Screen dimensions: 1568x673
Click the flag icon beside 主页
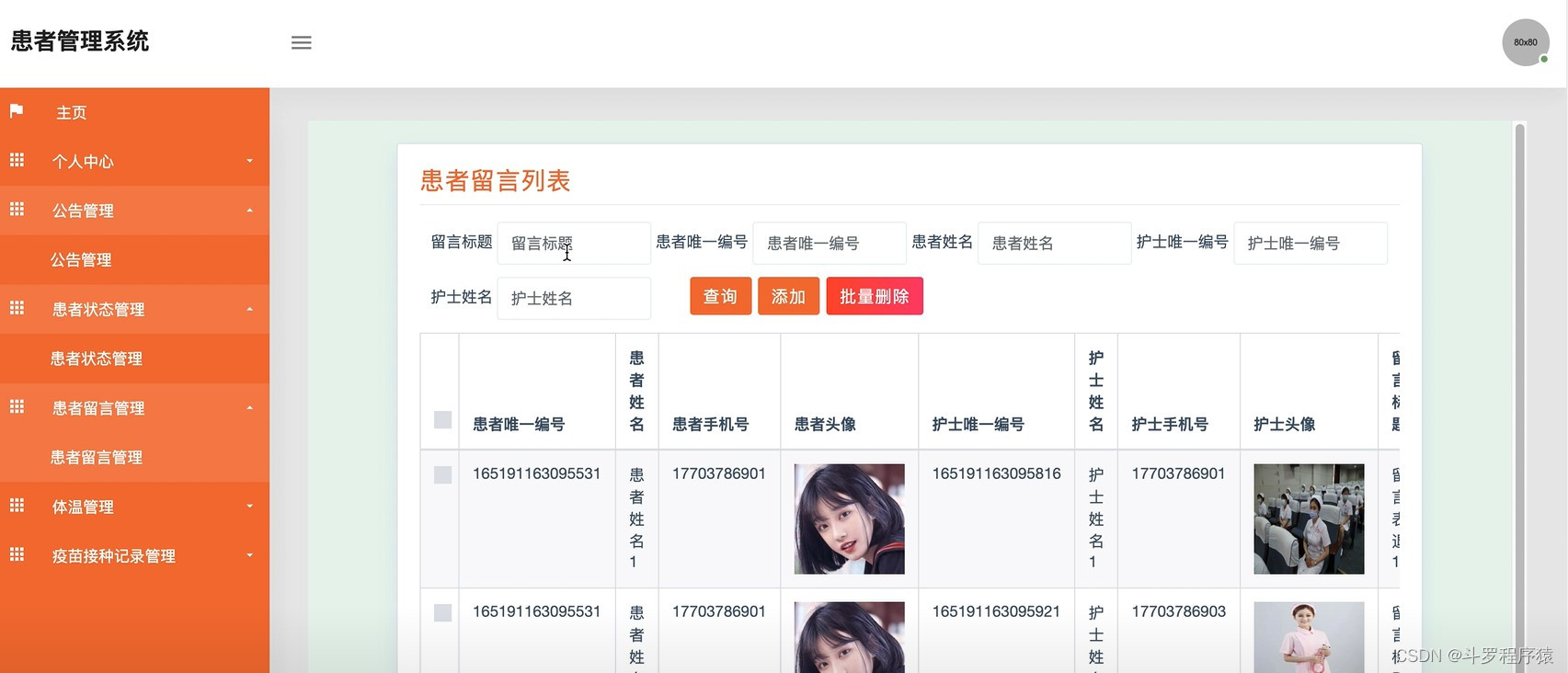tap(17, 111)
